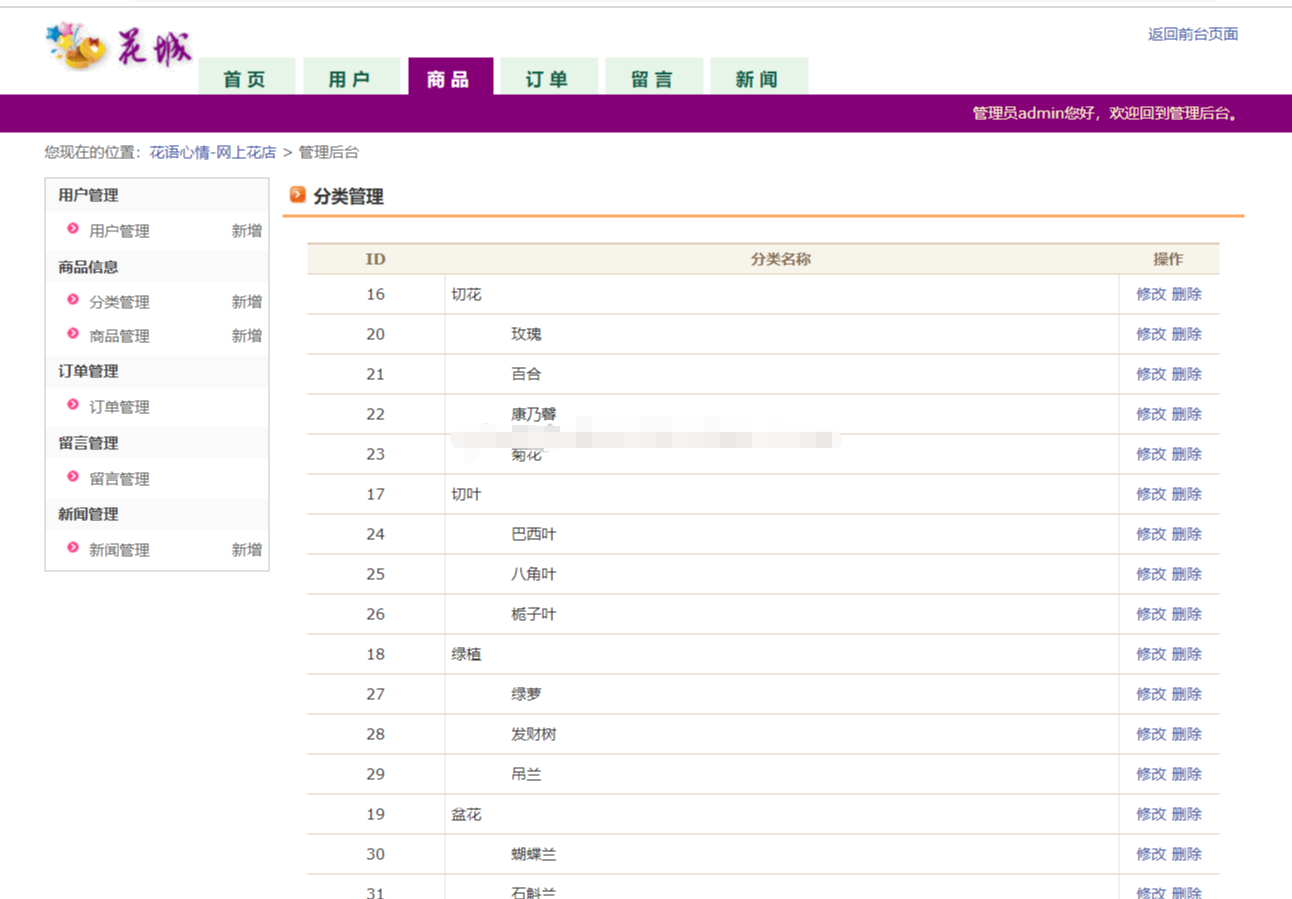Open 分类管理 in the sidebar
The image size is (1292, 899).
[119, 302]
